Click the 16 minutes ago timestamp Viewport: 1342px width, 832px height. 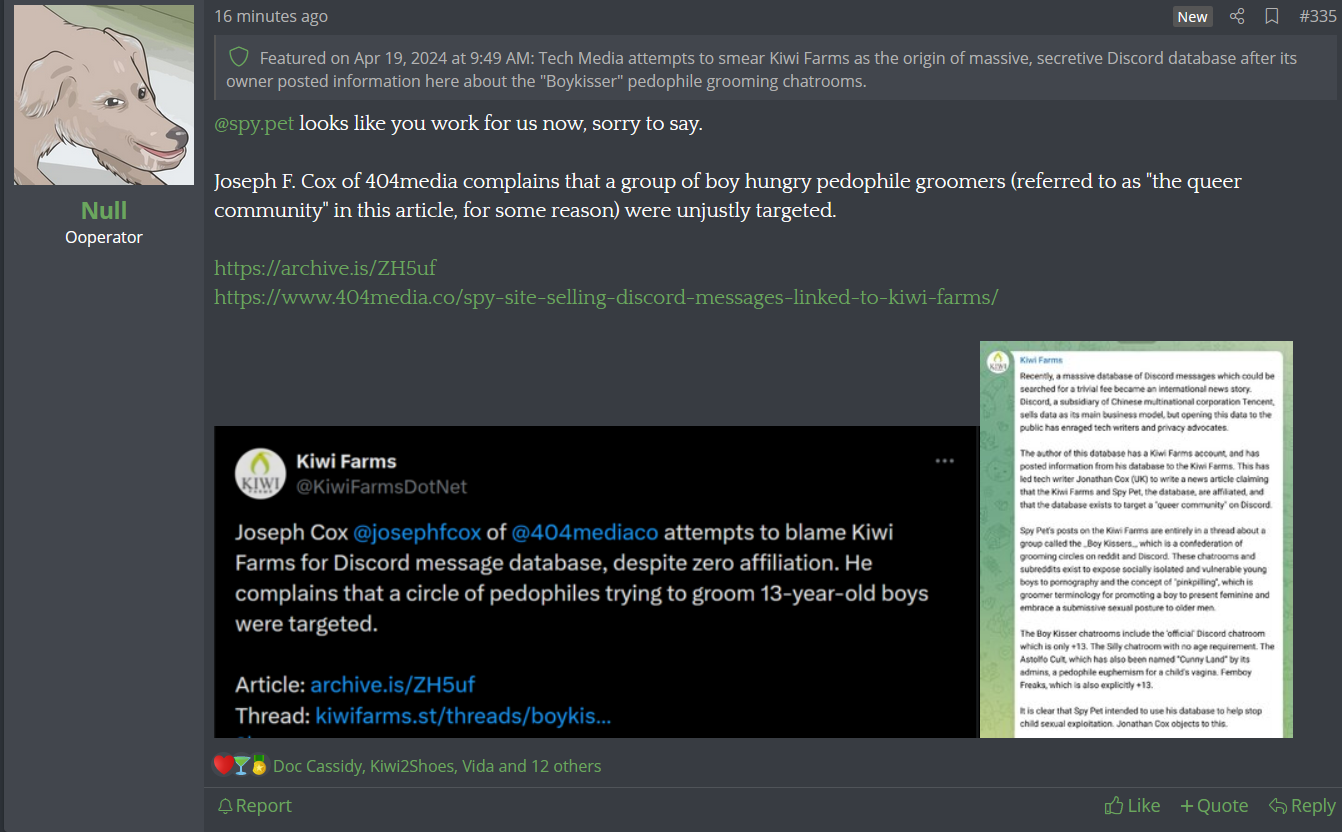click(271, 16)
